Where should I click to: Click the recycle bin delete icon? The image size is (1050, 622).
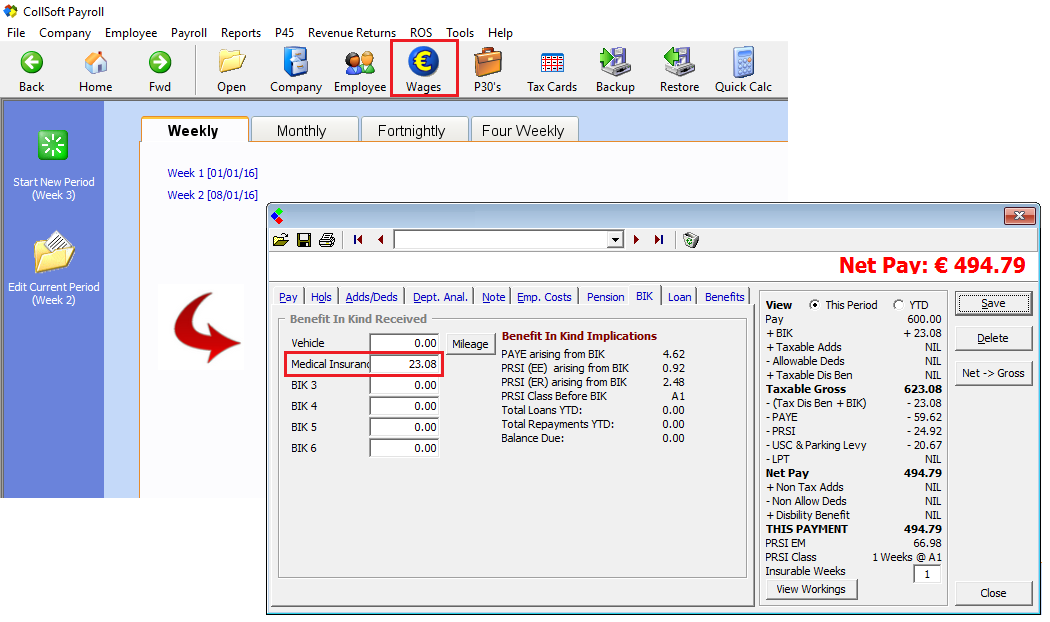(691, 240)
